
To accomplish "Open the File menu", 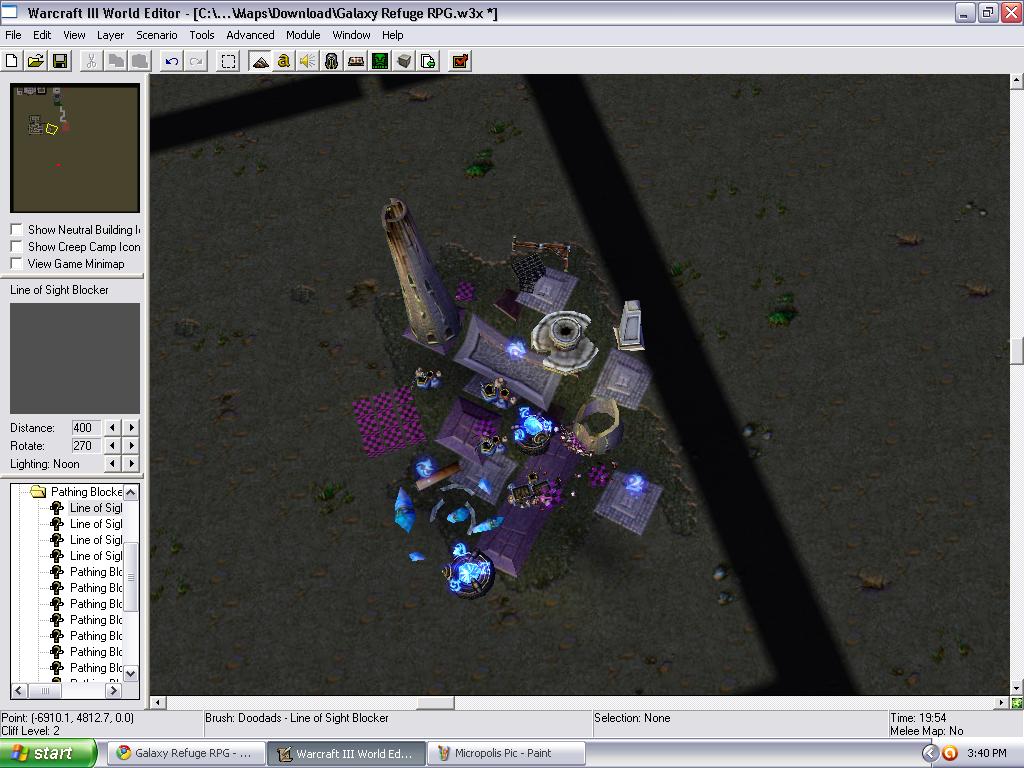I will tap(13, 35).
